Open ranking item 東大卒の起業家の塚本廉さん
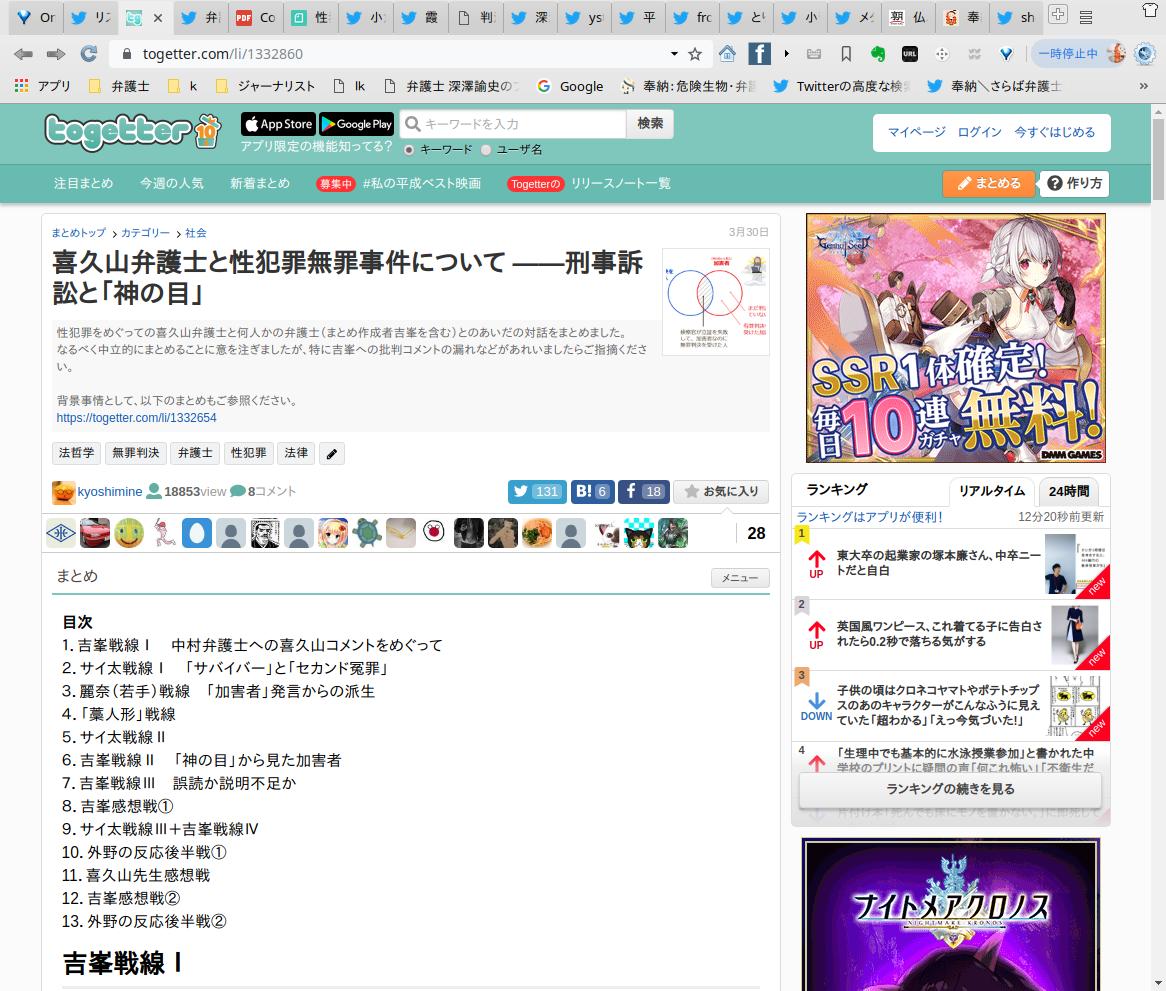This screenshot has width=1166, height=991. pyautogui.click(x=938, y=563)
